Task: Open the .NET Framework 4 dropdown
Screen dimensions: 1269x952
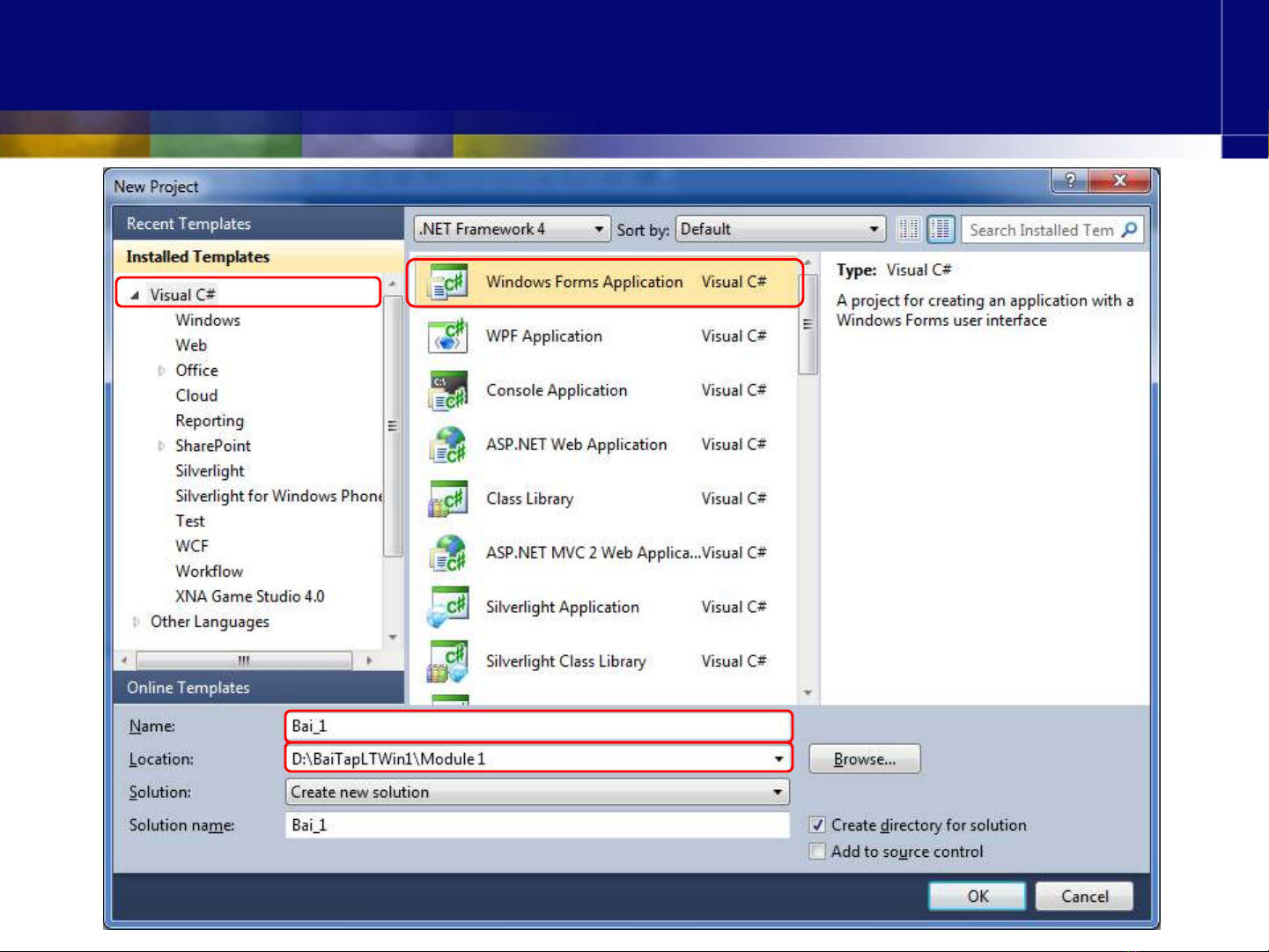Action: pos(512,230)
